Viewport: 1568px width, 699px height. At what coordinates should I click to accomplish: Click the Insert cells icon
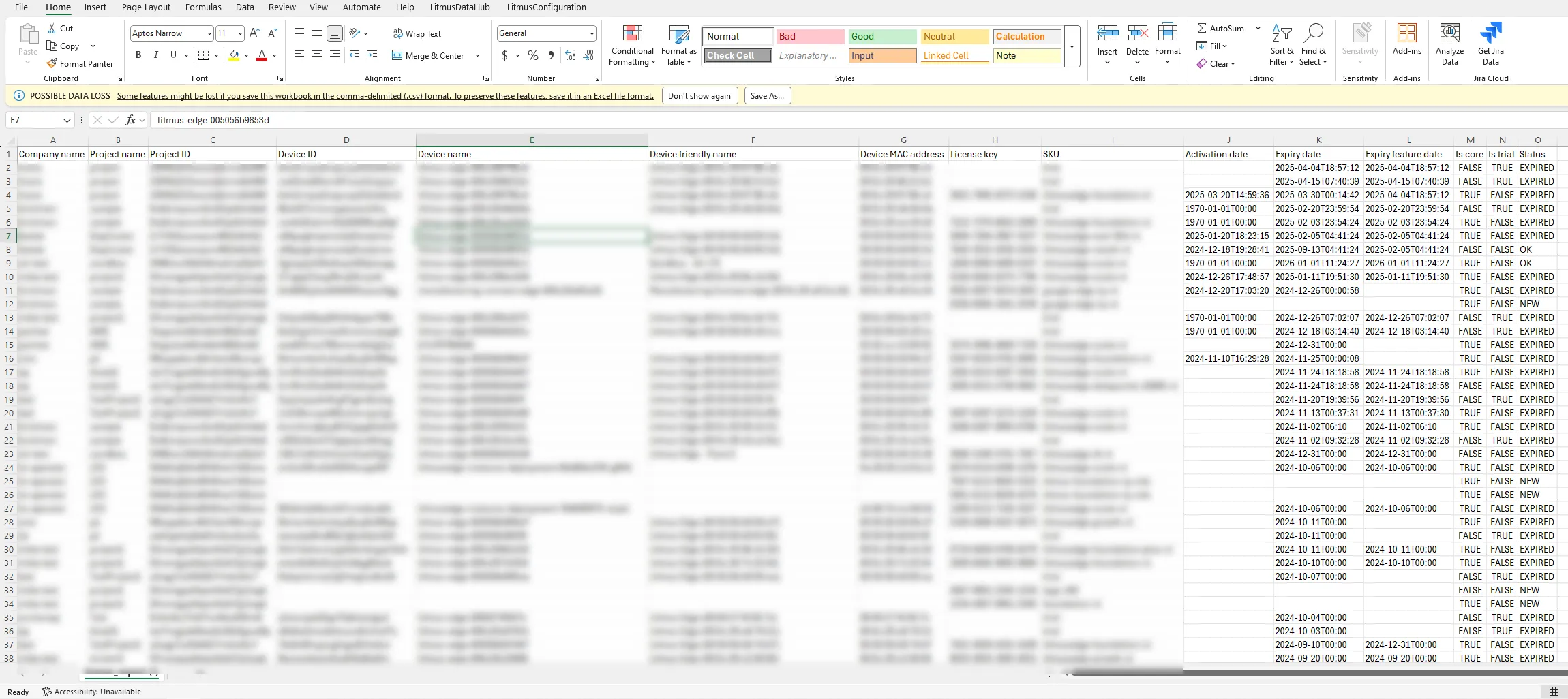[x=1107, y=33]
